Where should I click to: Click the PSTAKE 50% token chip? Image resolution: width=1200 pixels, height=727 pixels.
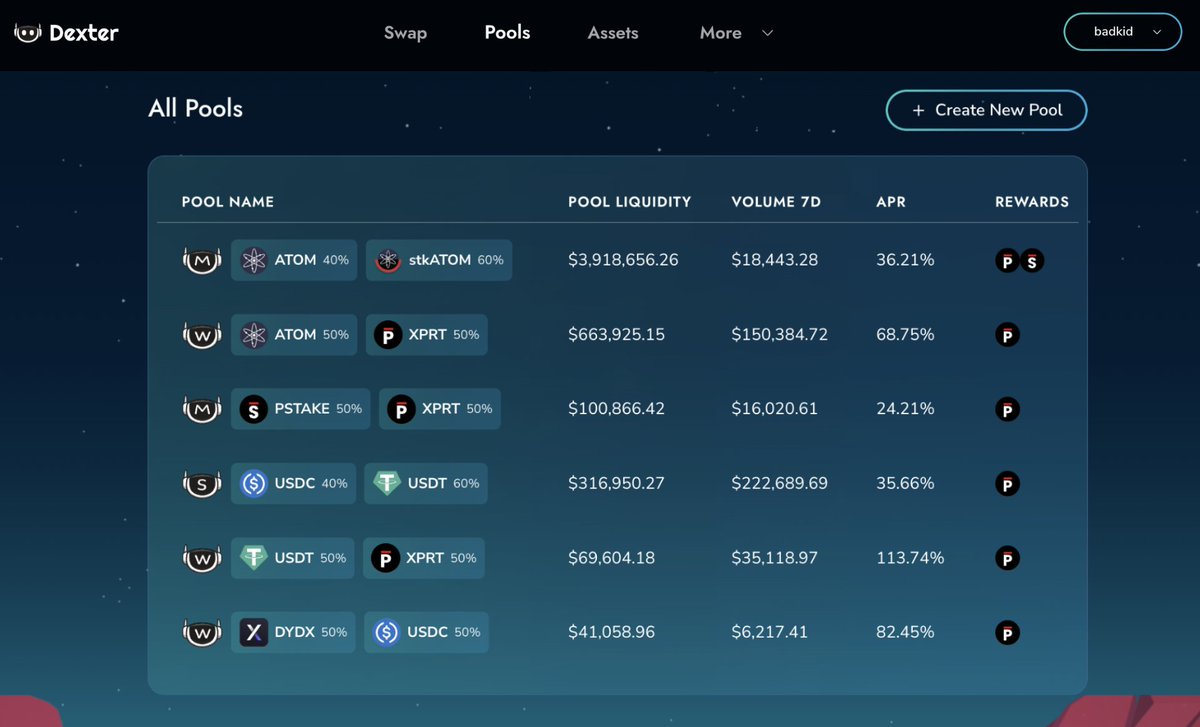[x=300, y=409]
